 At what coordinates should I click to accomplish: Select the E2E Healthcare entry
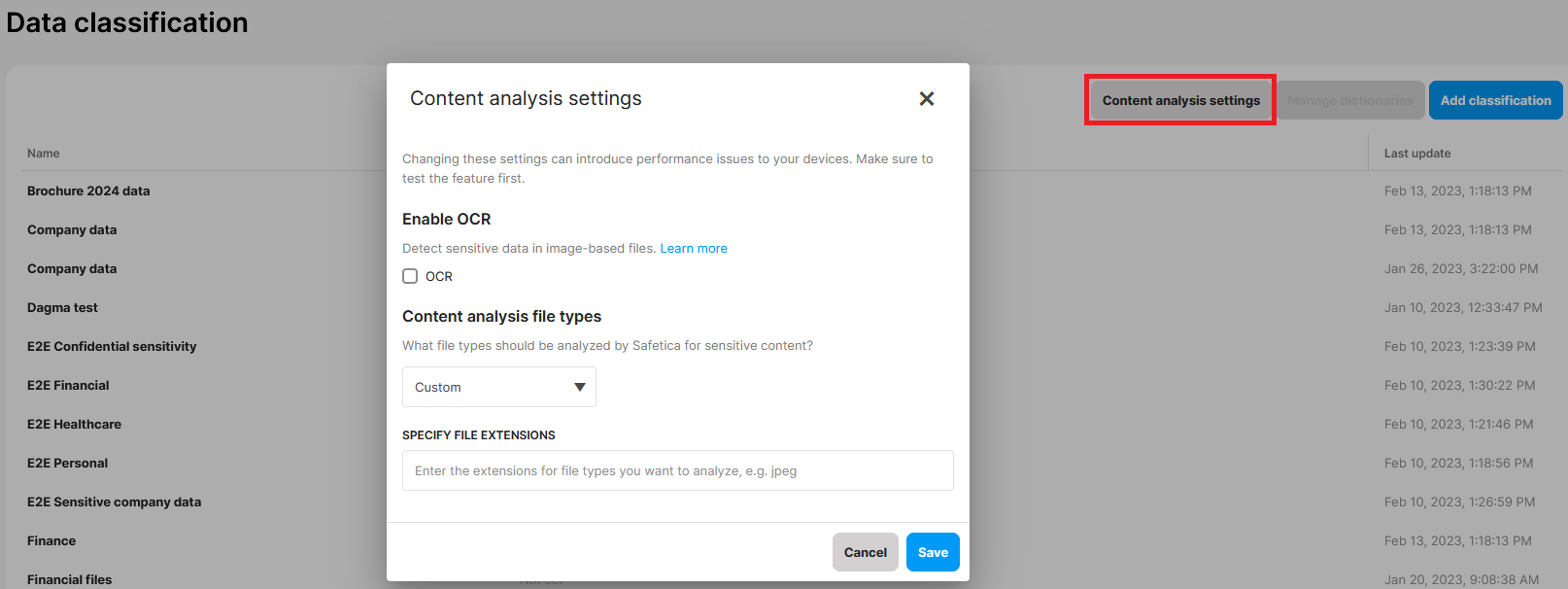pyautogui.click(x=74, y=425)
